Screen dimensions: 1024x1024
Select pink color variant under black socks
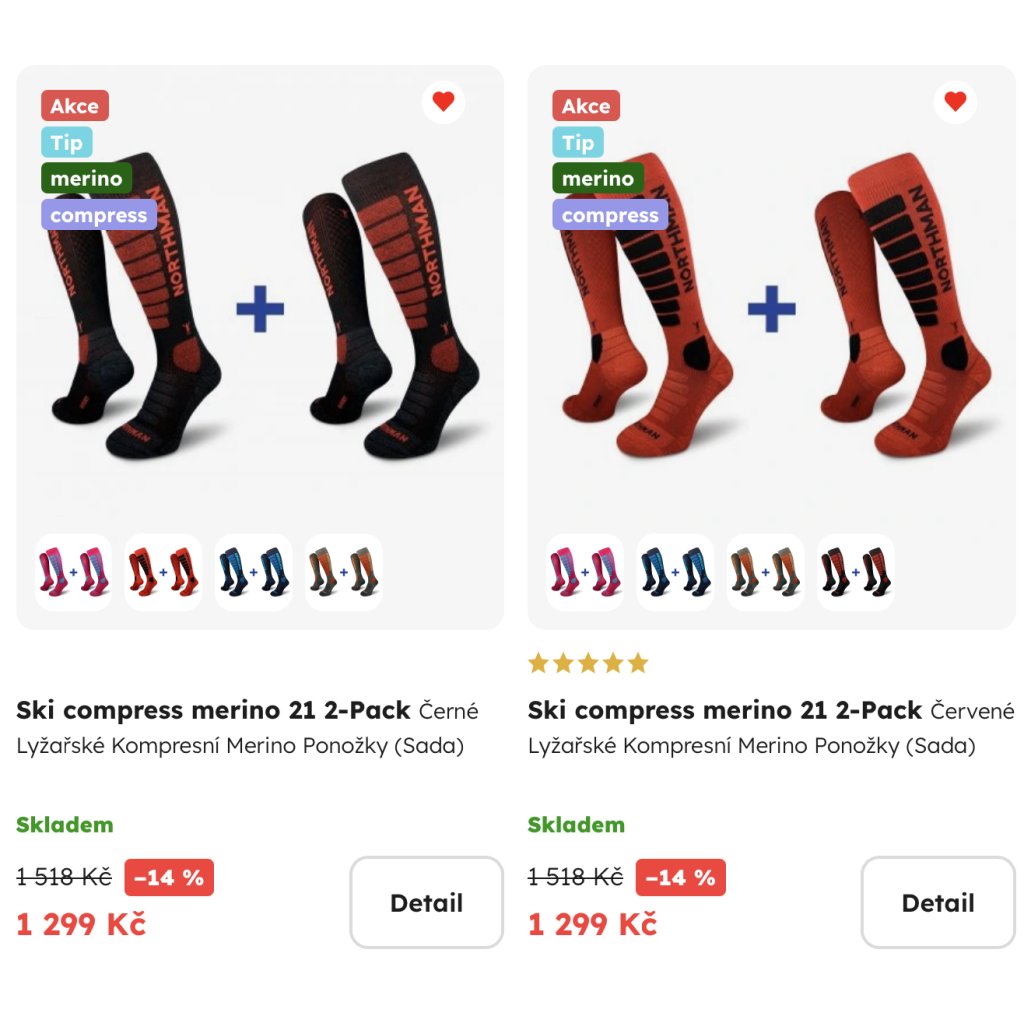tap(73, 572)
